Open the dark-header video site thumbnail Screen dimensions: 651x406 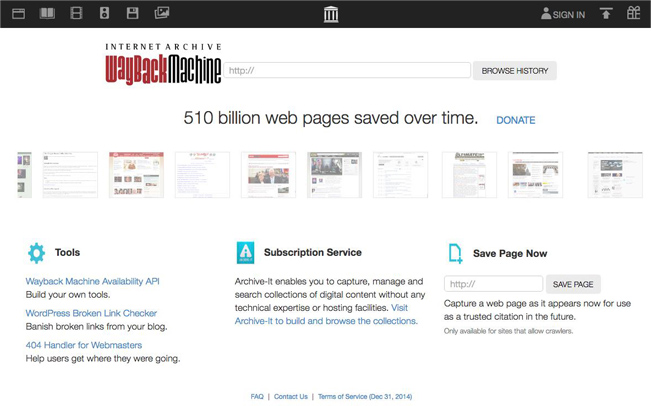[334, 175]
